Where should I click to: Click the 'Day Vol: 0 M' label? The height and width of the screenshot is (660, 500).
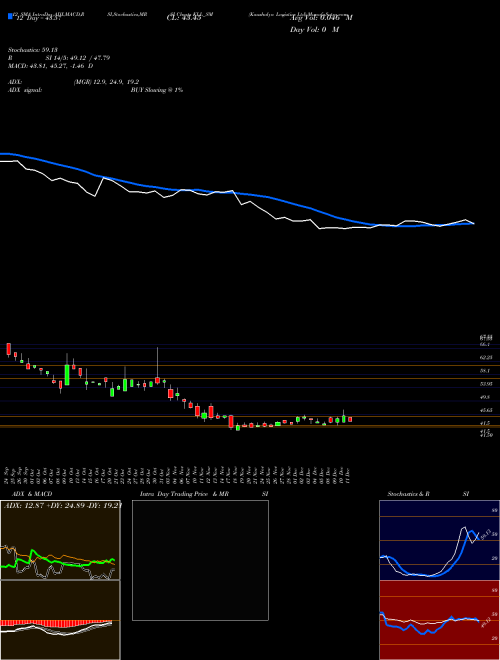[x=314, y=30]
